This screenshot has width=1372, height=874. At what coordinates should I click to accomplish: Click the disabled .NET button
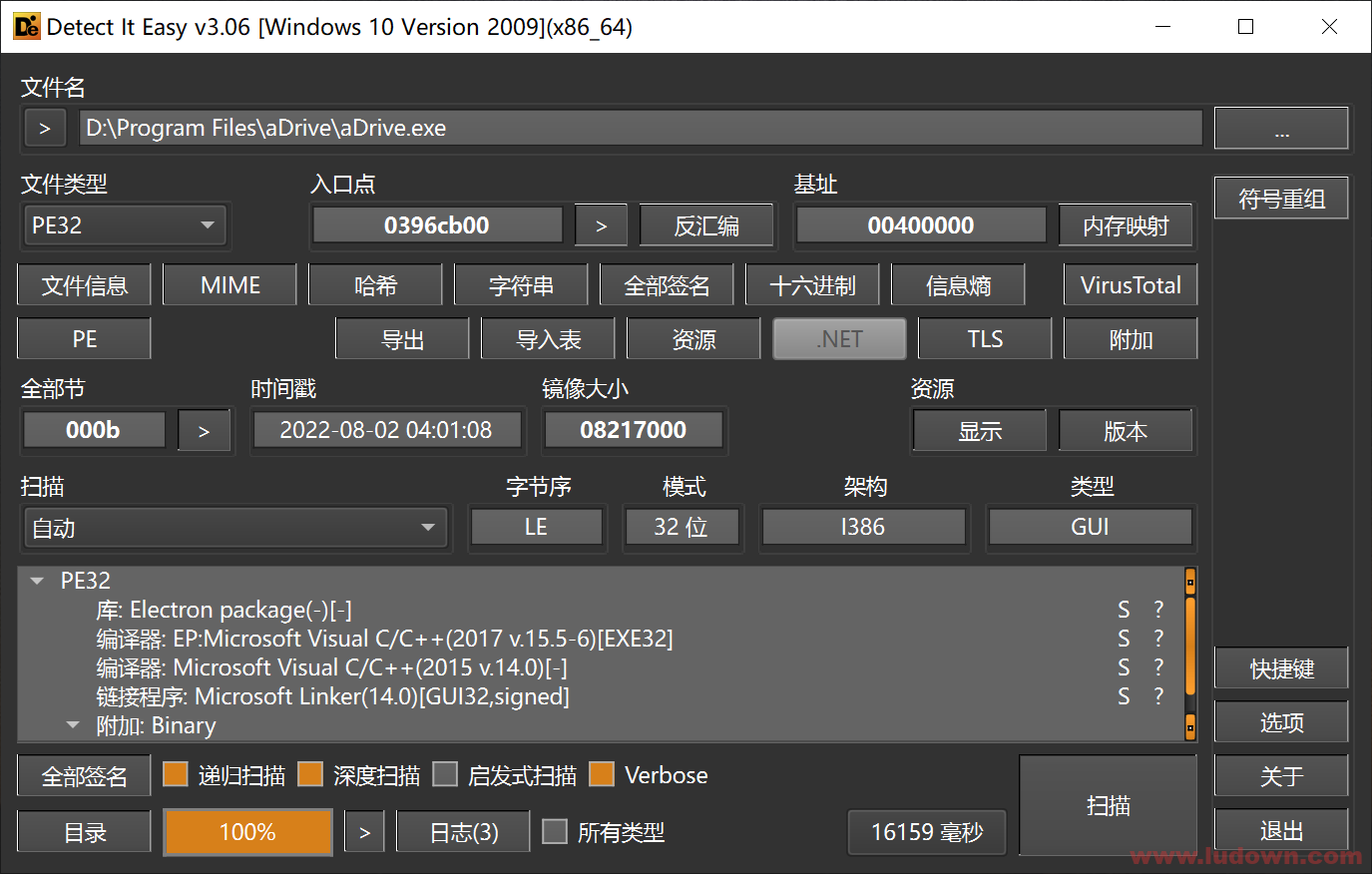coord(839,339)
